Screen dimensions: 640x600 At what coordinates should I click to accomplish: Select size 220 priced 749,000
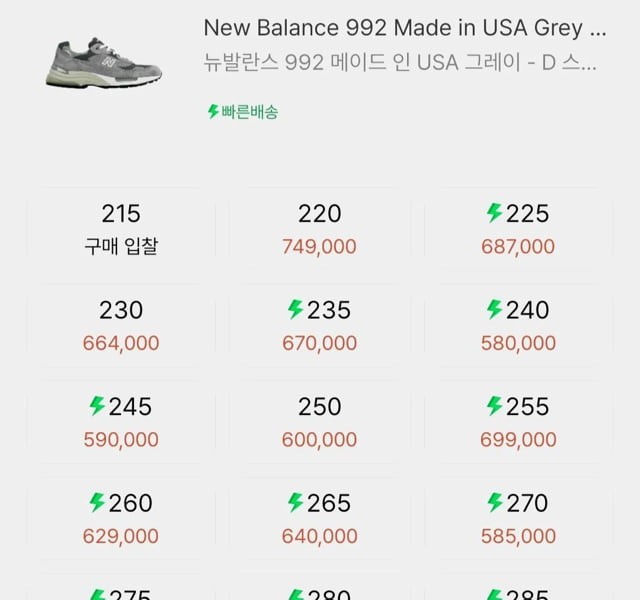point(319,229)
